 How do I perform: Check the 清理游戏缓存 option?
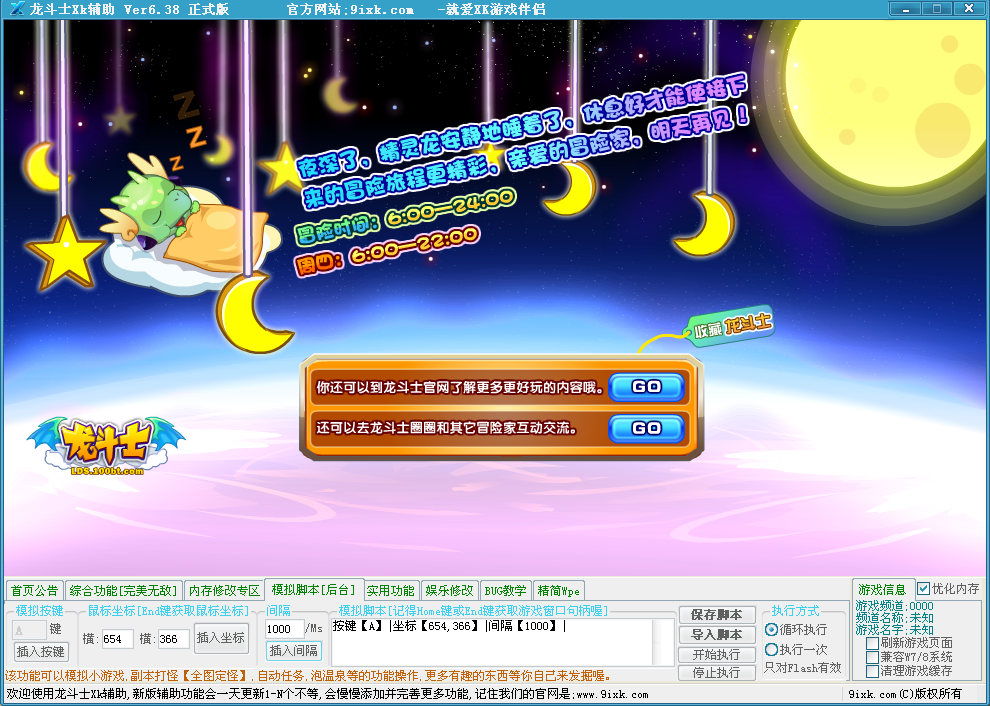point(873,671)
